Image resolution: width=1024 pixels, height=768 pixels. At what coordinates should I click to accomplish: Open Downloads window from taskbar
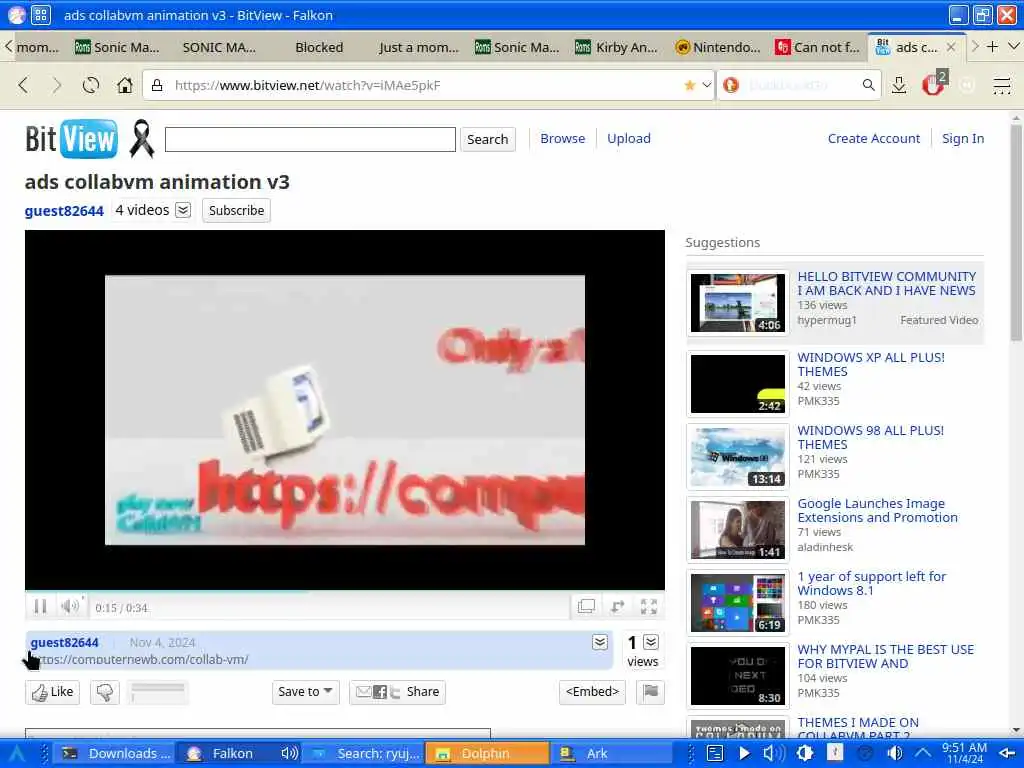(x=115, y=754)
